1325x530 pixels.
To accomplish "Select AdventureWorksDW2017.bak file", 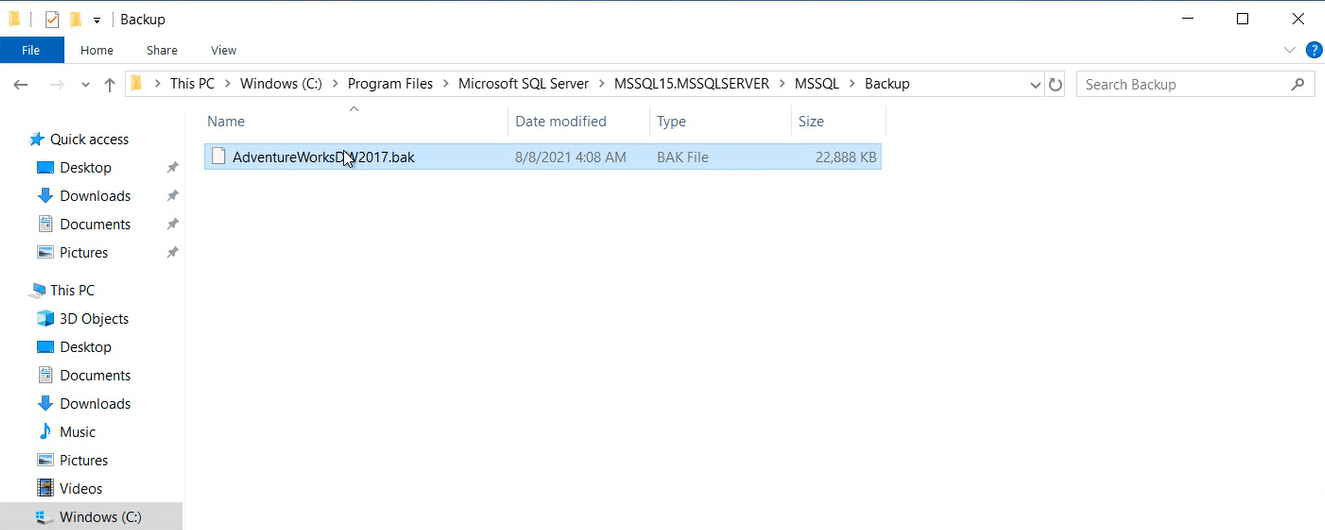I will click(322, 157).
